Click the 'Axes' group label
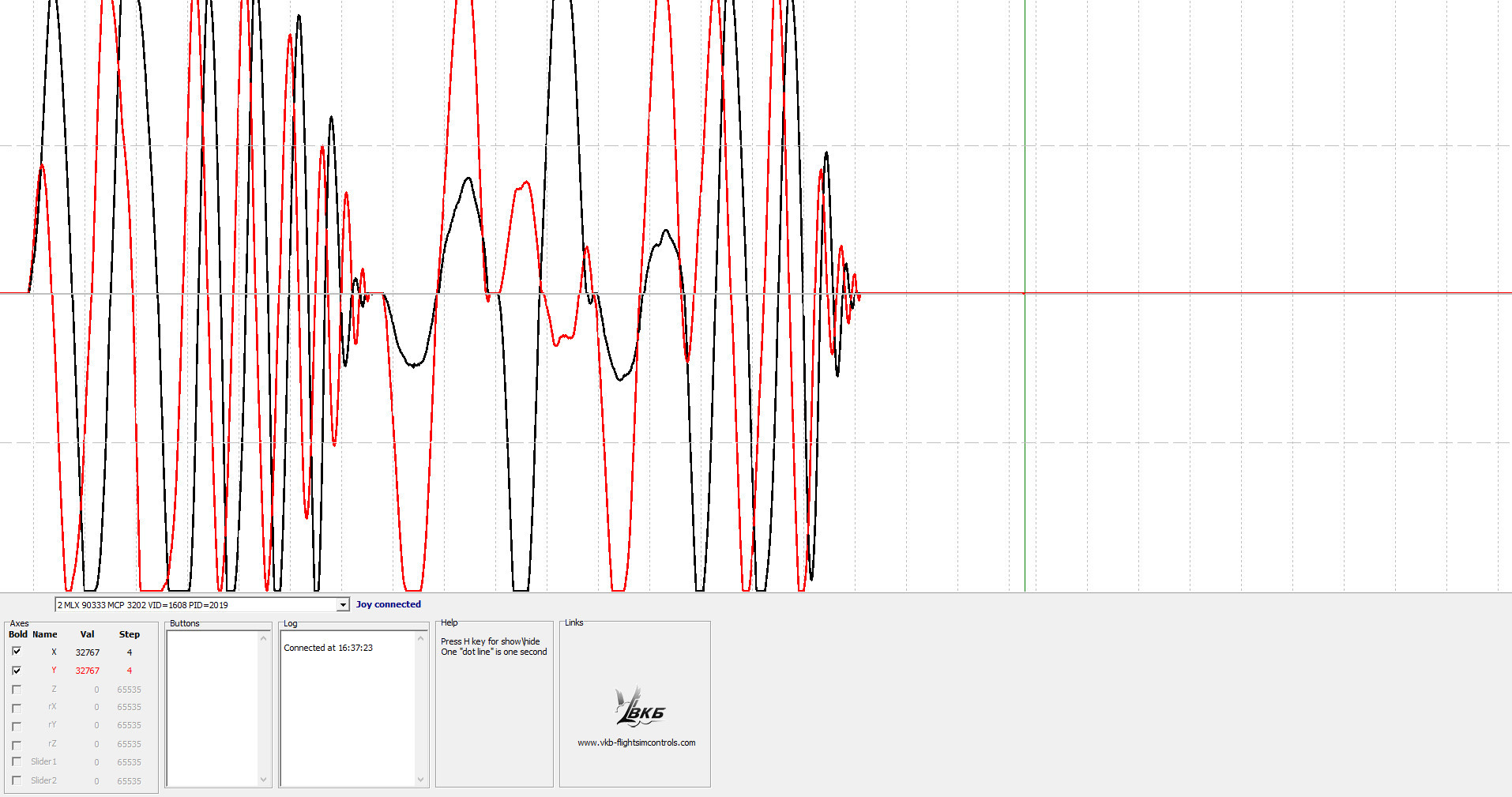Viewport: 1512px width, 797px height. click(19, 623)
